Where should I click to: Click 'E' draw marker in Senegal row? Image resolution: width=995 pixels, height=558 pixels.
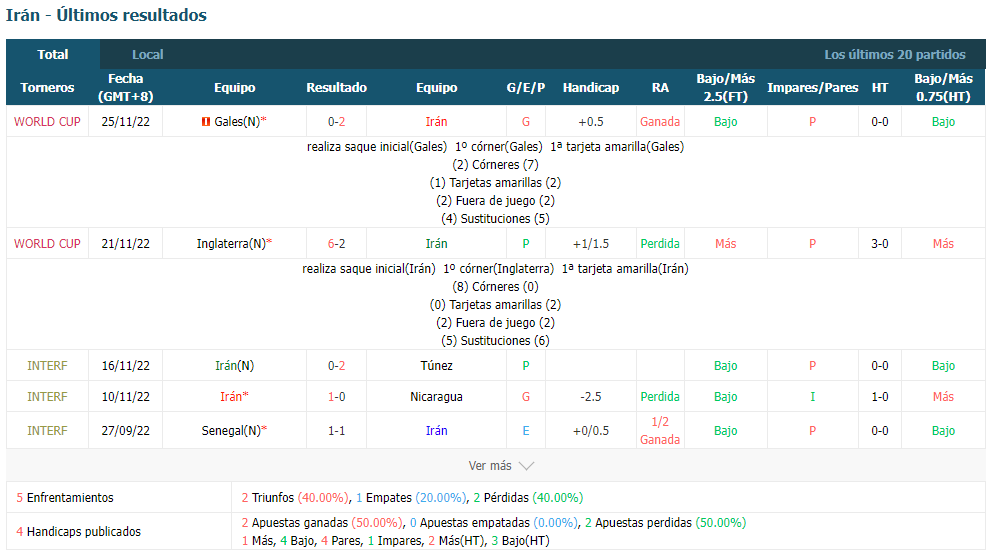click(525, 430)
